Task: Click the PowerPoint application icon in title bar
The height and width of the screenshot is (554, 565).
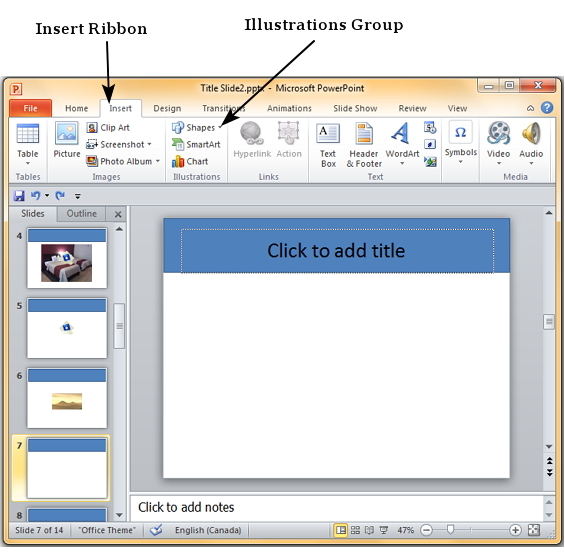Action: [x=17, y=89]
